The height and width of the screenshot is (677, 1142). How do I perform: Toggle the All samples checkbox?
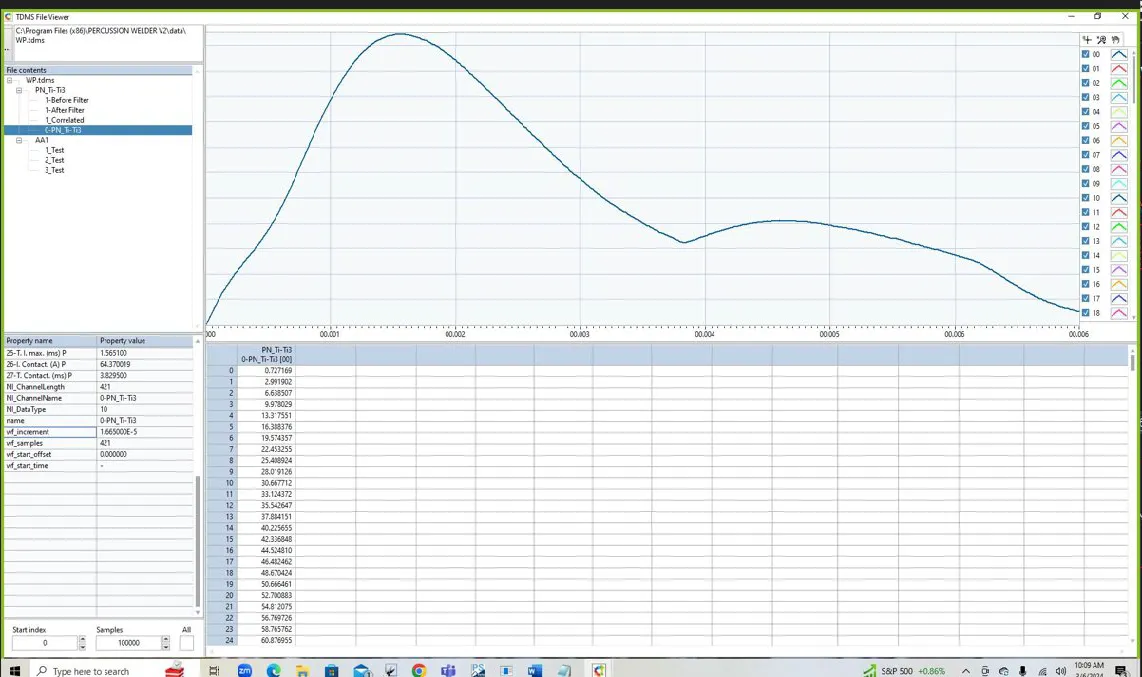pos(186,643)
